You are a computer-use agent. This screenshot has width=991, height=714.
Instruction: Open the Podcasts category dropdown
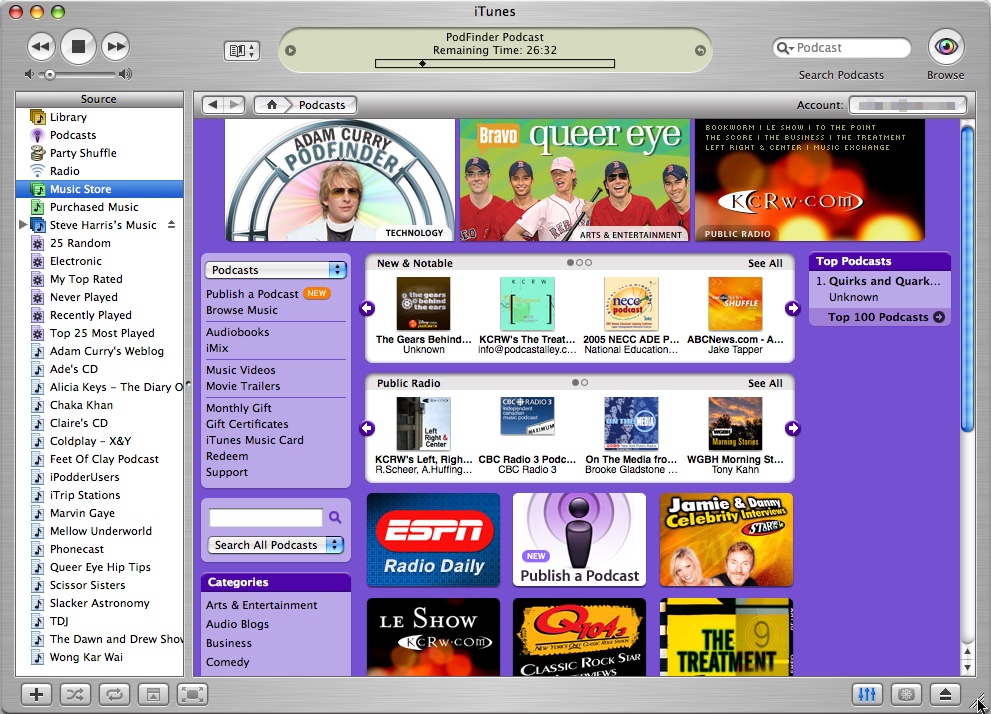click(x=275, y=269)
